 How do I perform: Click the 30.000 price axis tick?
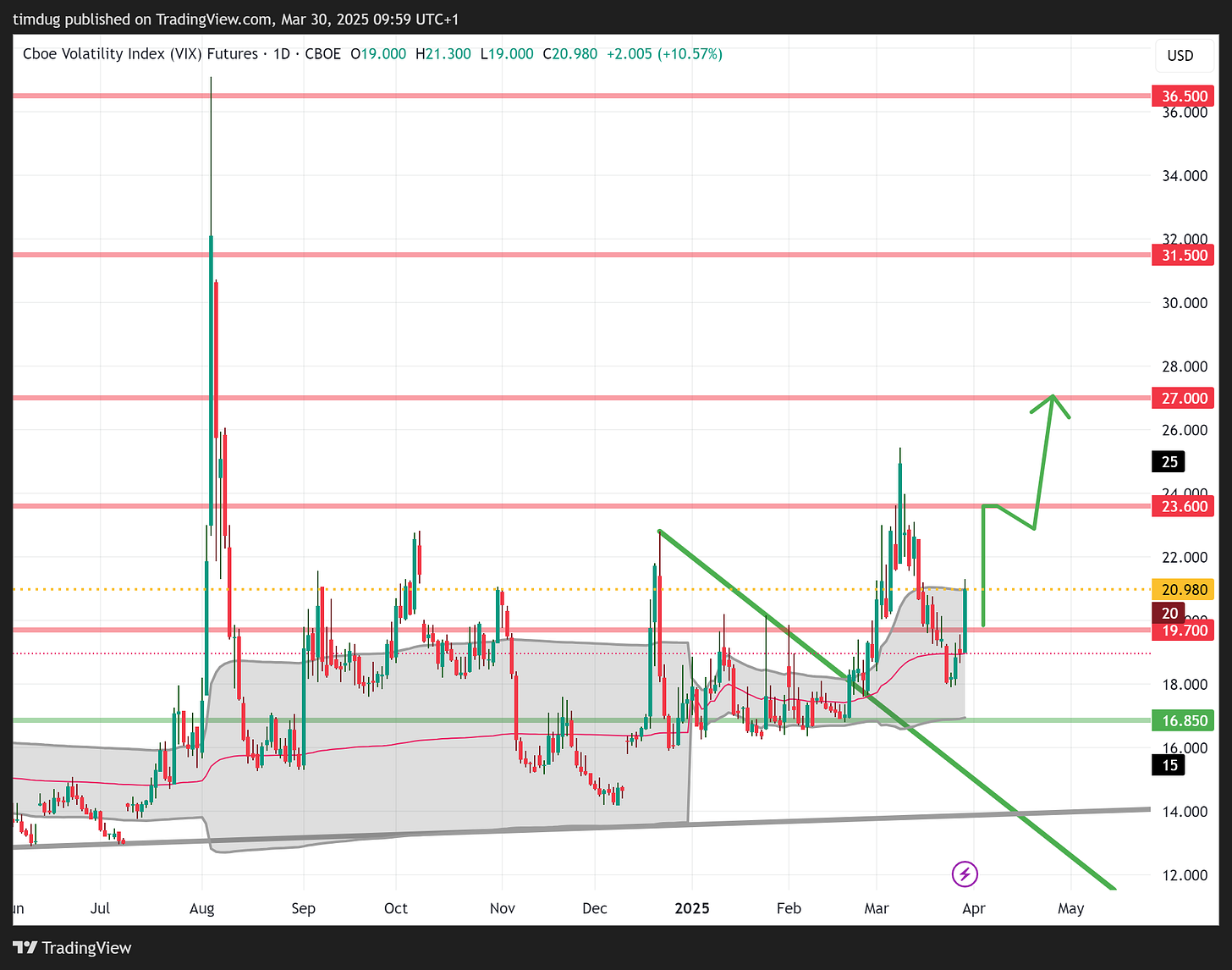click(x=1185, y=303)
